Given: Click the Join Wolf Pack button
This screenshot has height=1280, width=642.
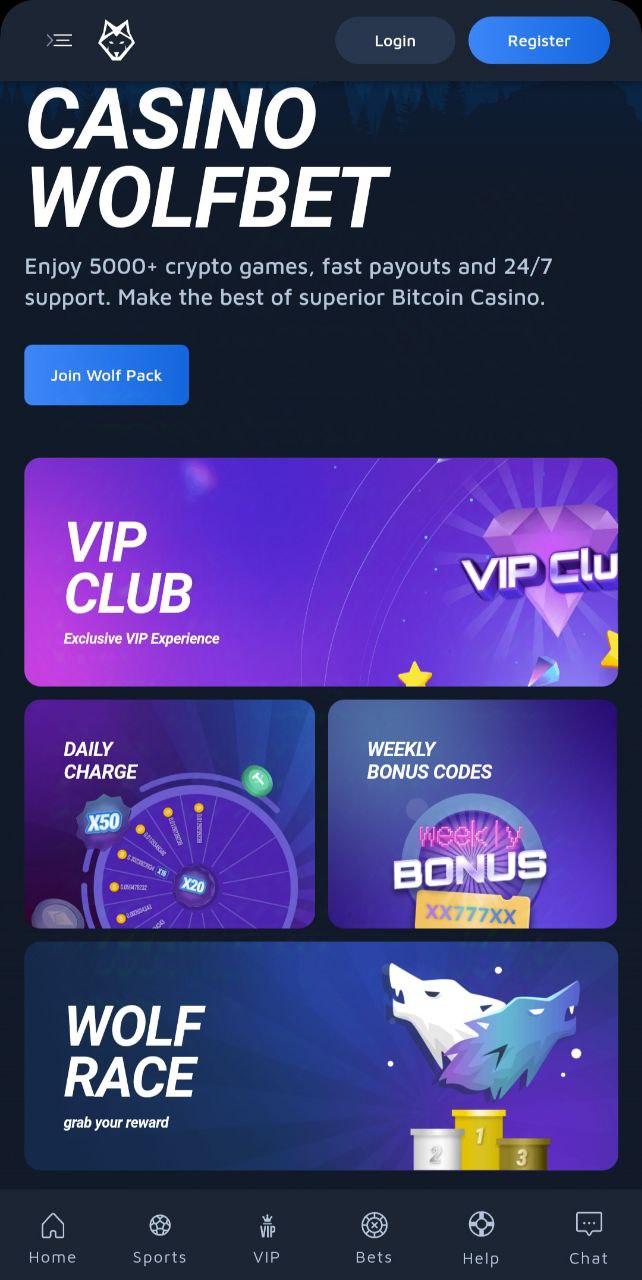Looking at the screenshot, I should pyautogui.click(x=106, y=375).
